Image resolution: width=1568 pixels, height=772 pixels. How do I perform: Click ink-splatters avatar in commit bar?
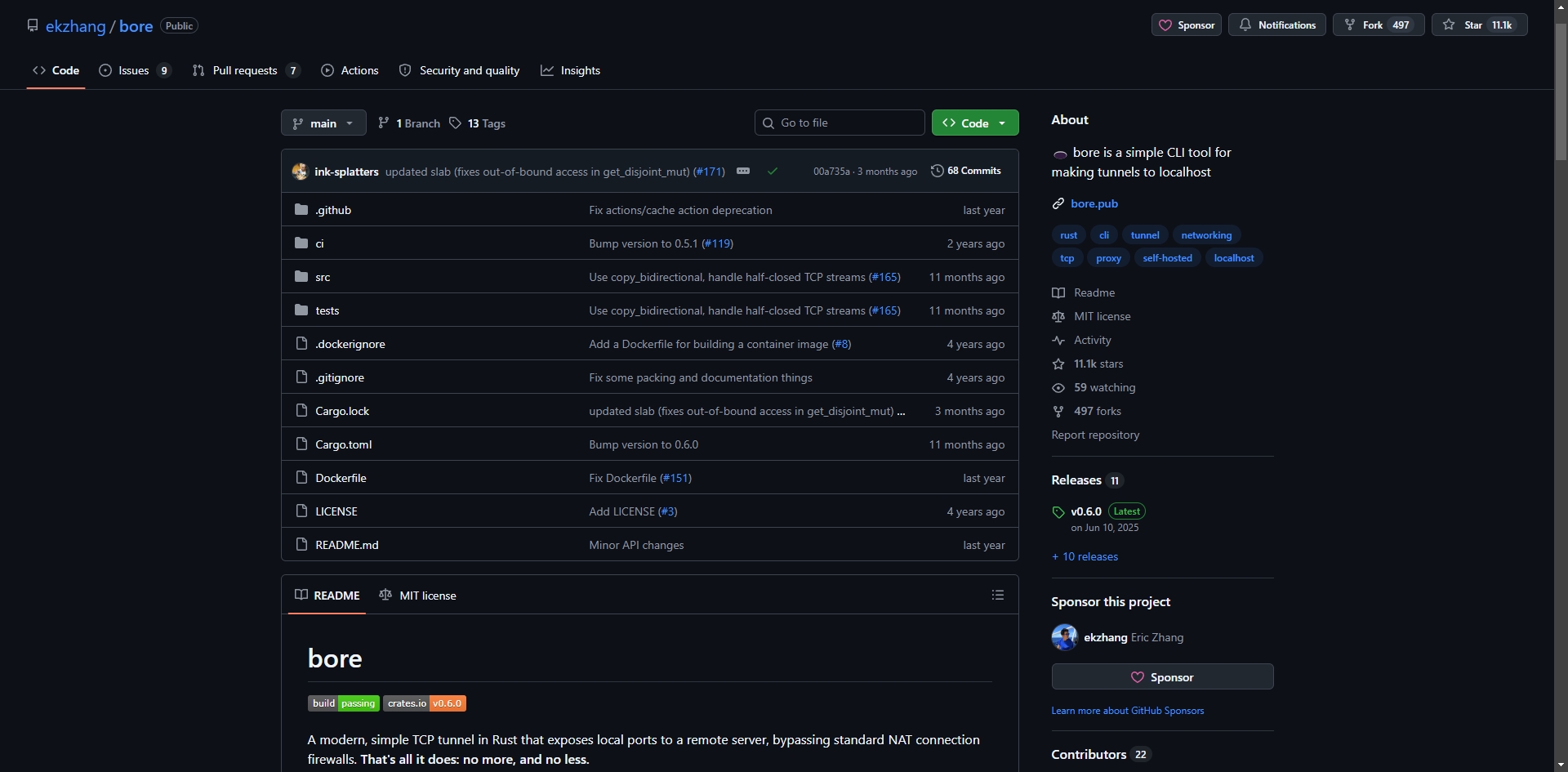coord(301,172)
